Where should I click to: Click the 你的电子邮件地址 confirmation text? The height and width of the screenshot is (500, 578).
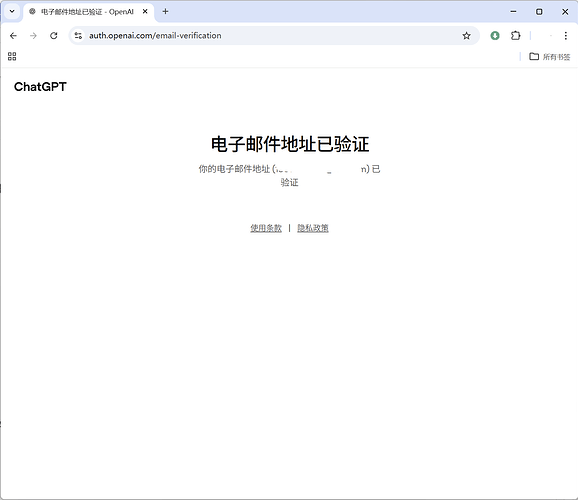tap(289, 176)
